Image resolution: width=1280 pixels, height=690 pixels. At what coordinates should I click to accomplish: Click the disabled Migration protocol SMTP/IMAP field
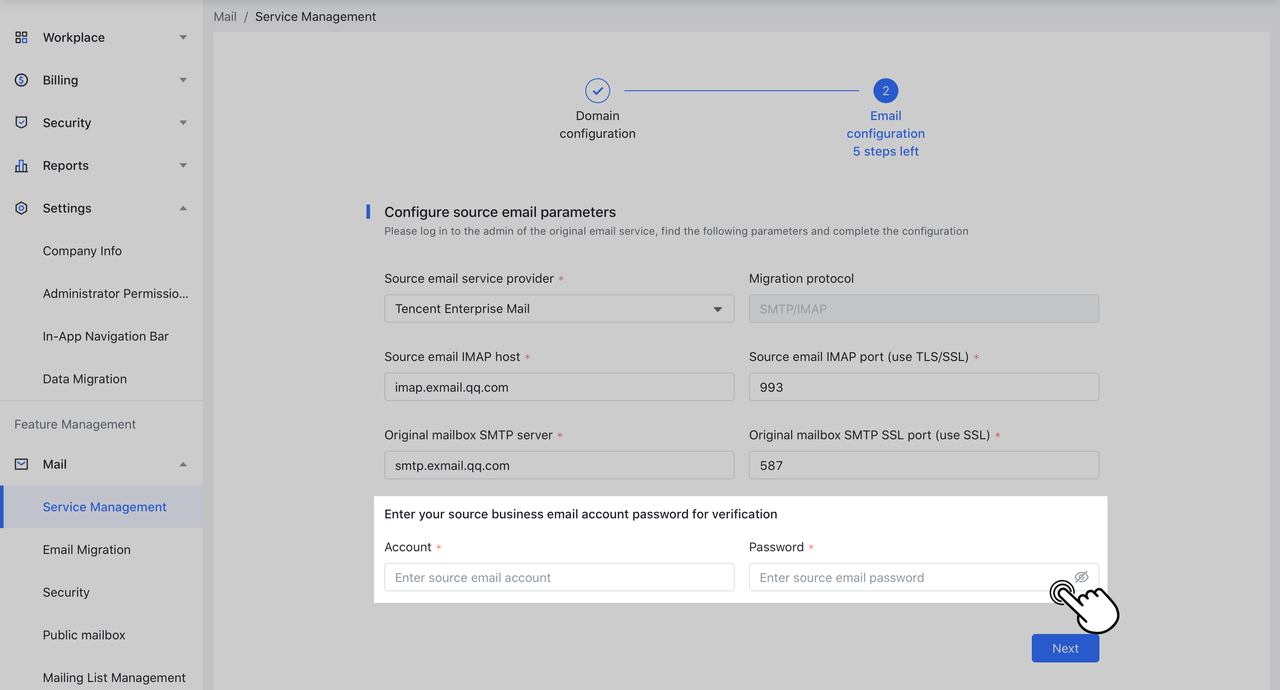[924, 309]
